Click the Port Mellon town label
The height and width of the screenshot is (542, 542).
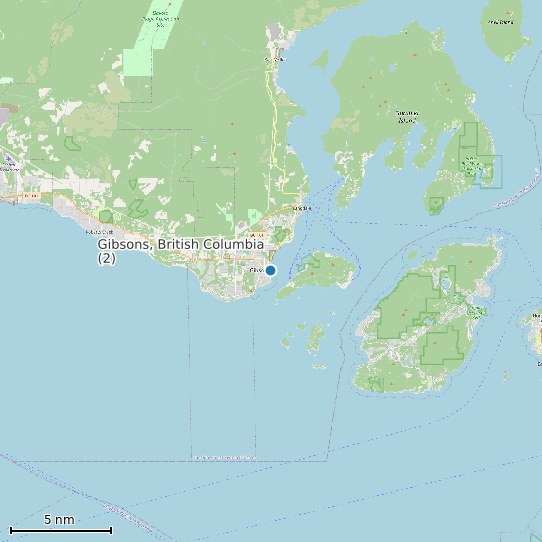[275, 59]
